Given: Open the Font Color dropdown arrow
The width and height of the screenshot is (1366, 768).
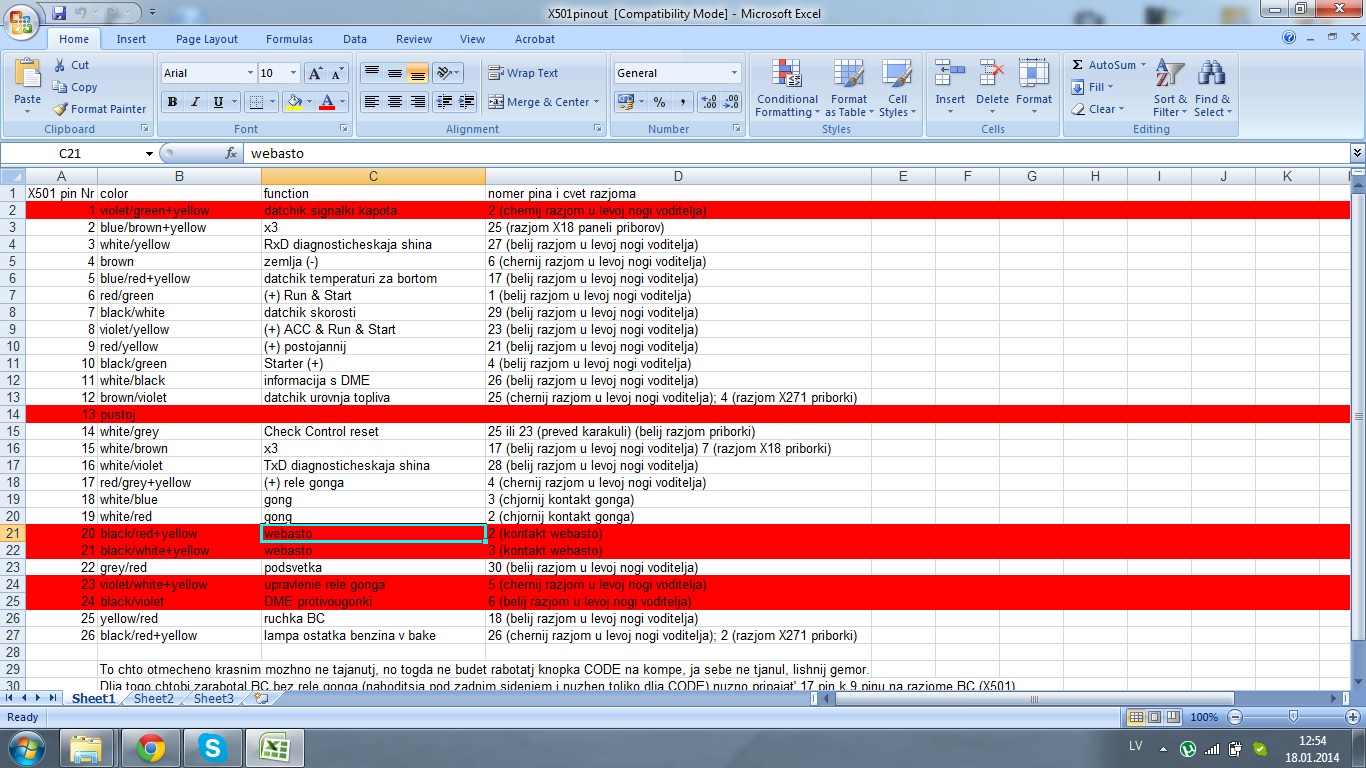Looking at the screenshot, I should point(342,102).
